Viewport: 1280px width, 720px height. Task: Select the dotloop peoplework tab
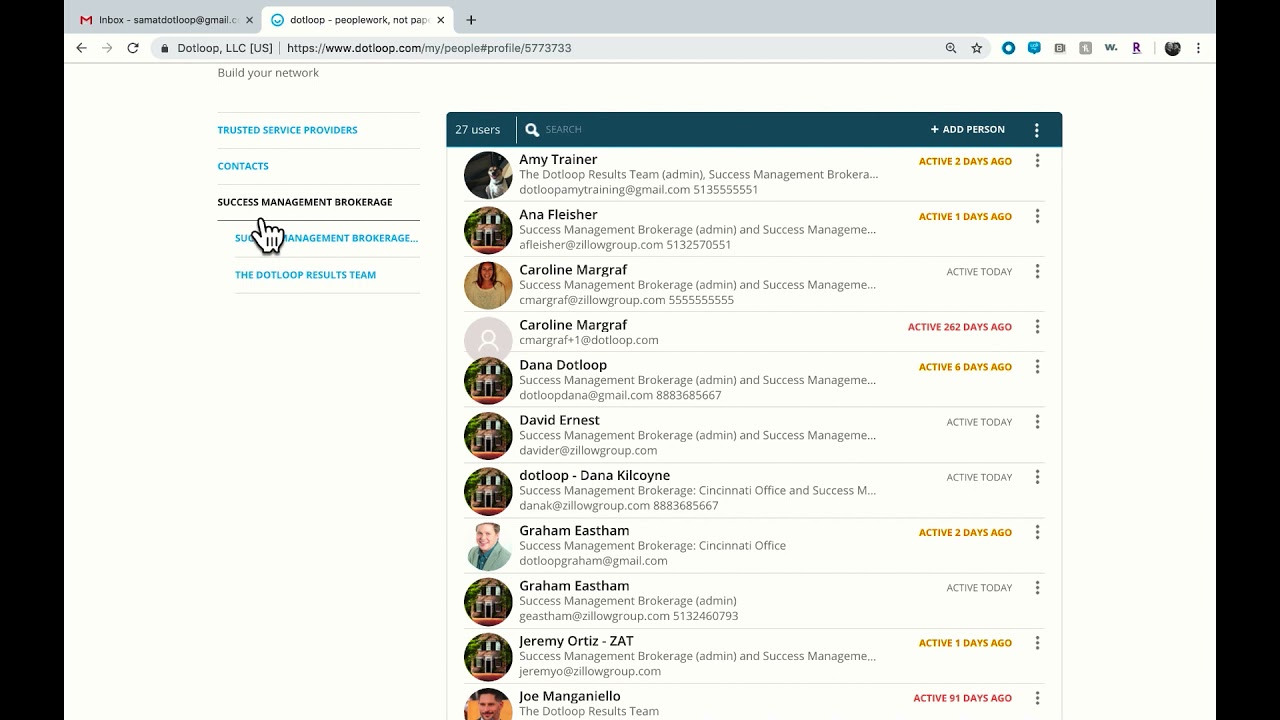357,20
